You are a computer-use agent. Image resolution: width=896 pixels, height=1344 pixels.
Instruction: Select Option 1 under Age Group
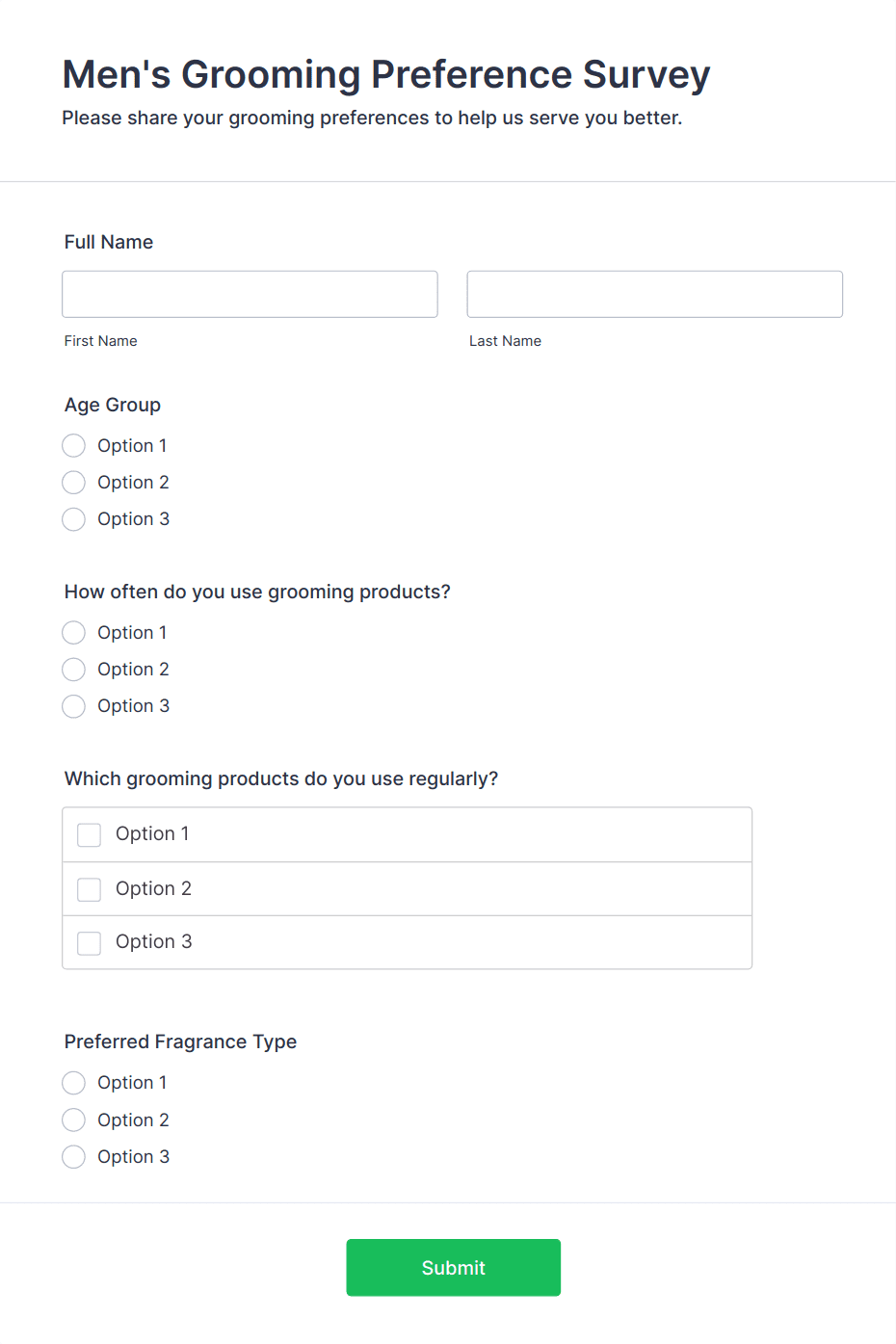73,445
